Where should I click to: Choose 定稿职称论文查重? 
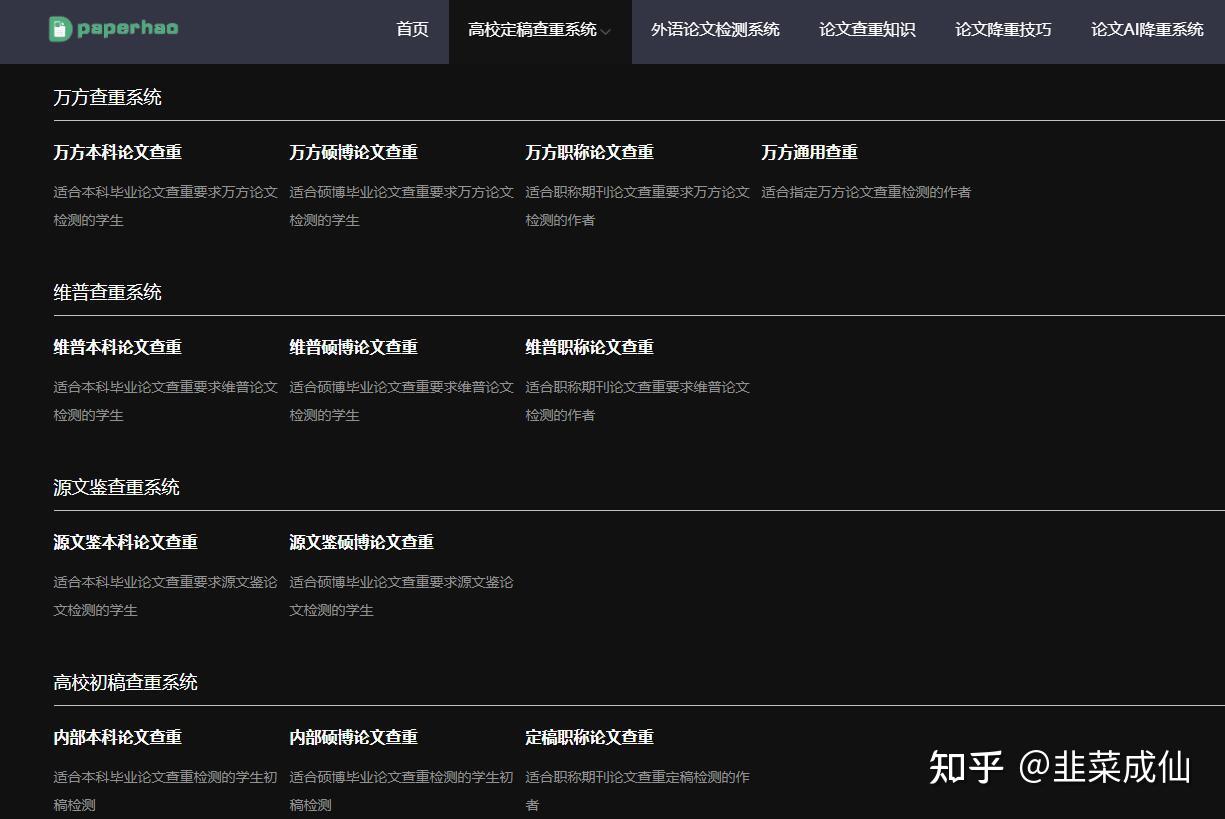click(590, 737)
